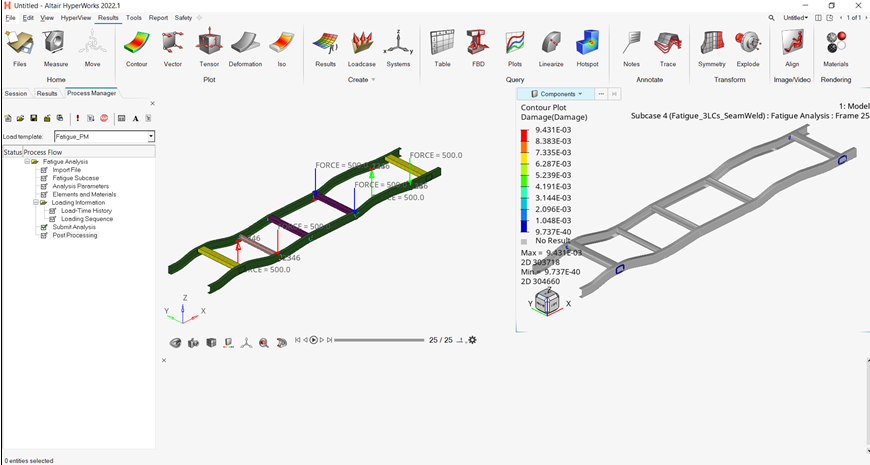This screenshot has width=870, height=465.
Task: Check the Post Processing step box
Action: click(x=44, y=236)
